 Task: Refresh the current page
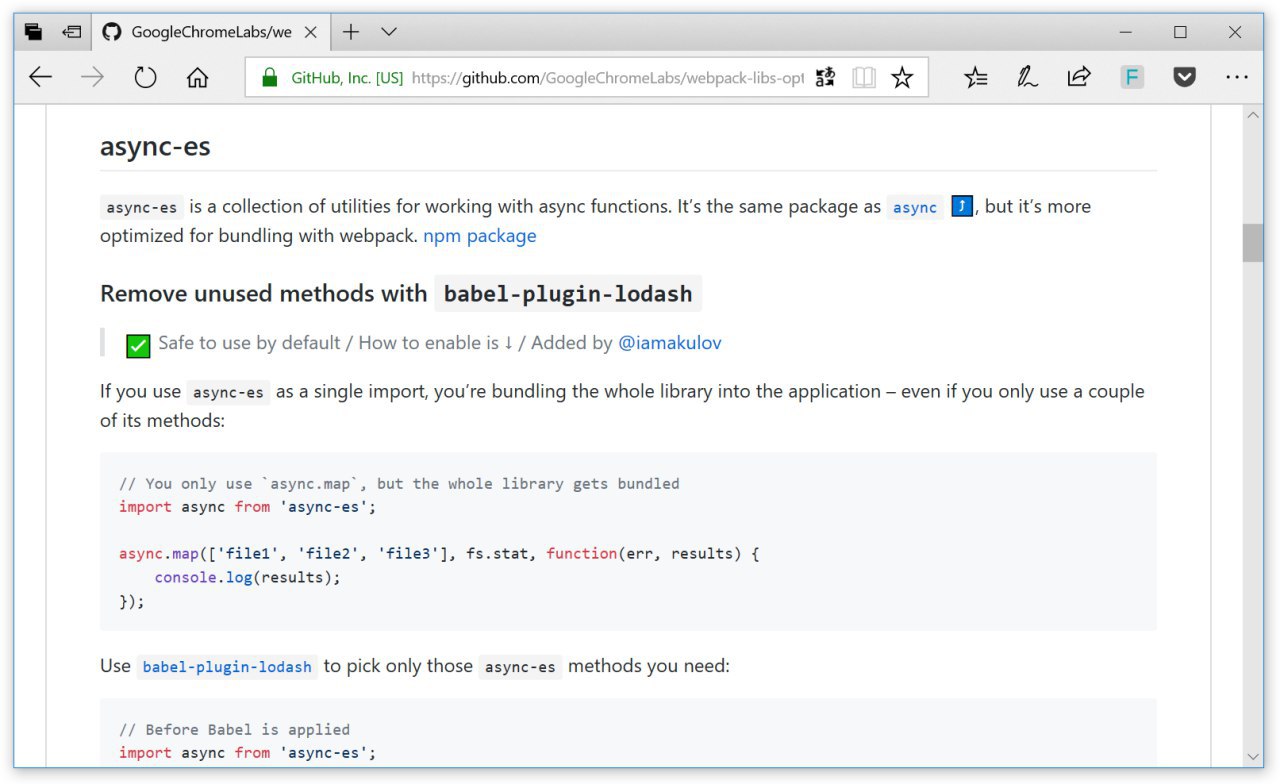click(x=145, y=77)
